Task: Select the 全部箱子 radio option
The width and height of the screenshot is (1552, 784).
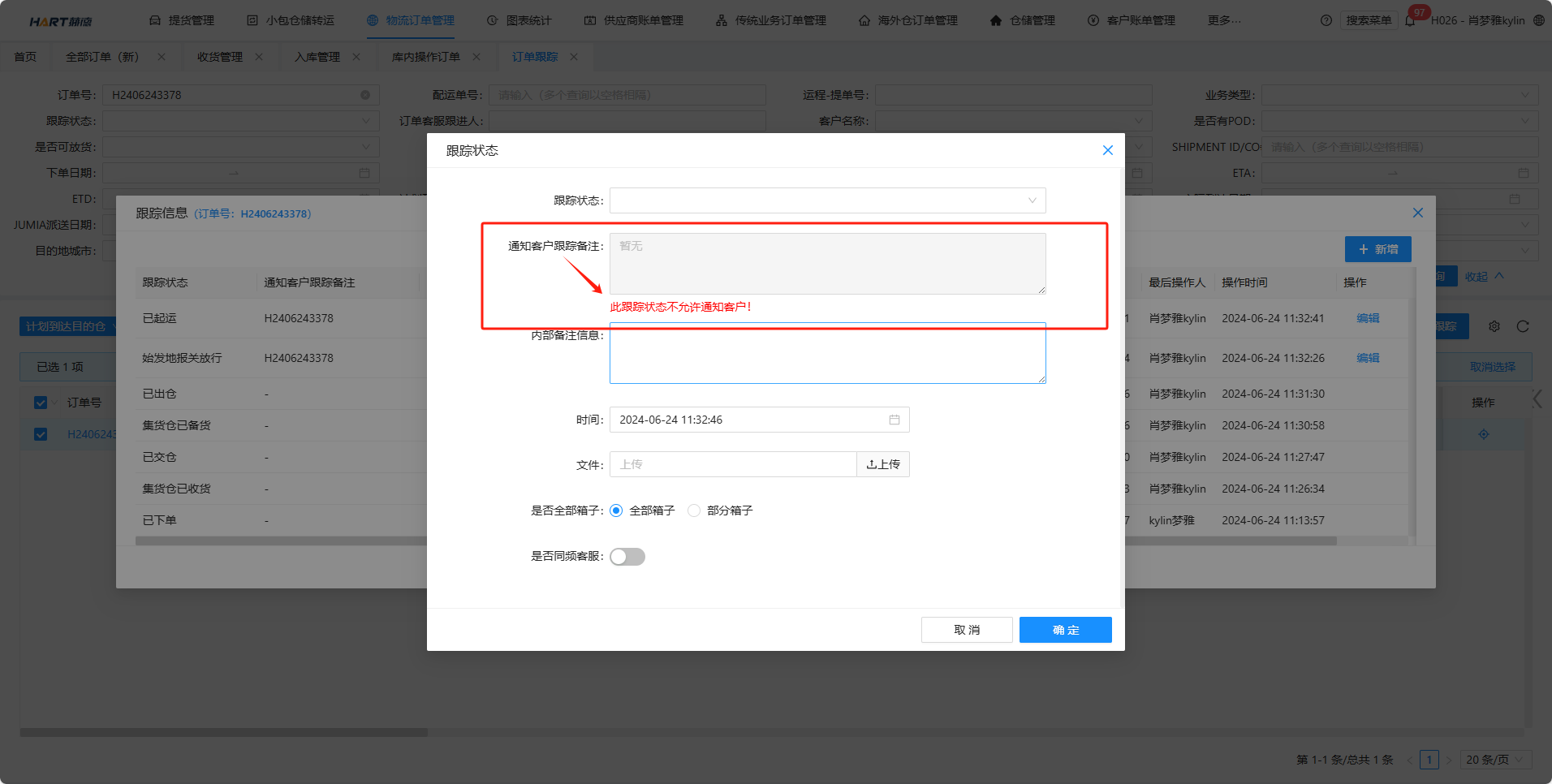Action: (617, 510)
